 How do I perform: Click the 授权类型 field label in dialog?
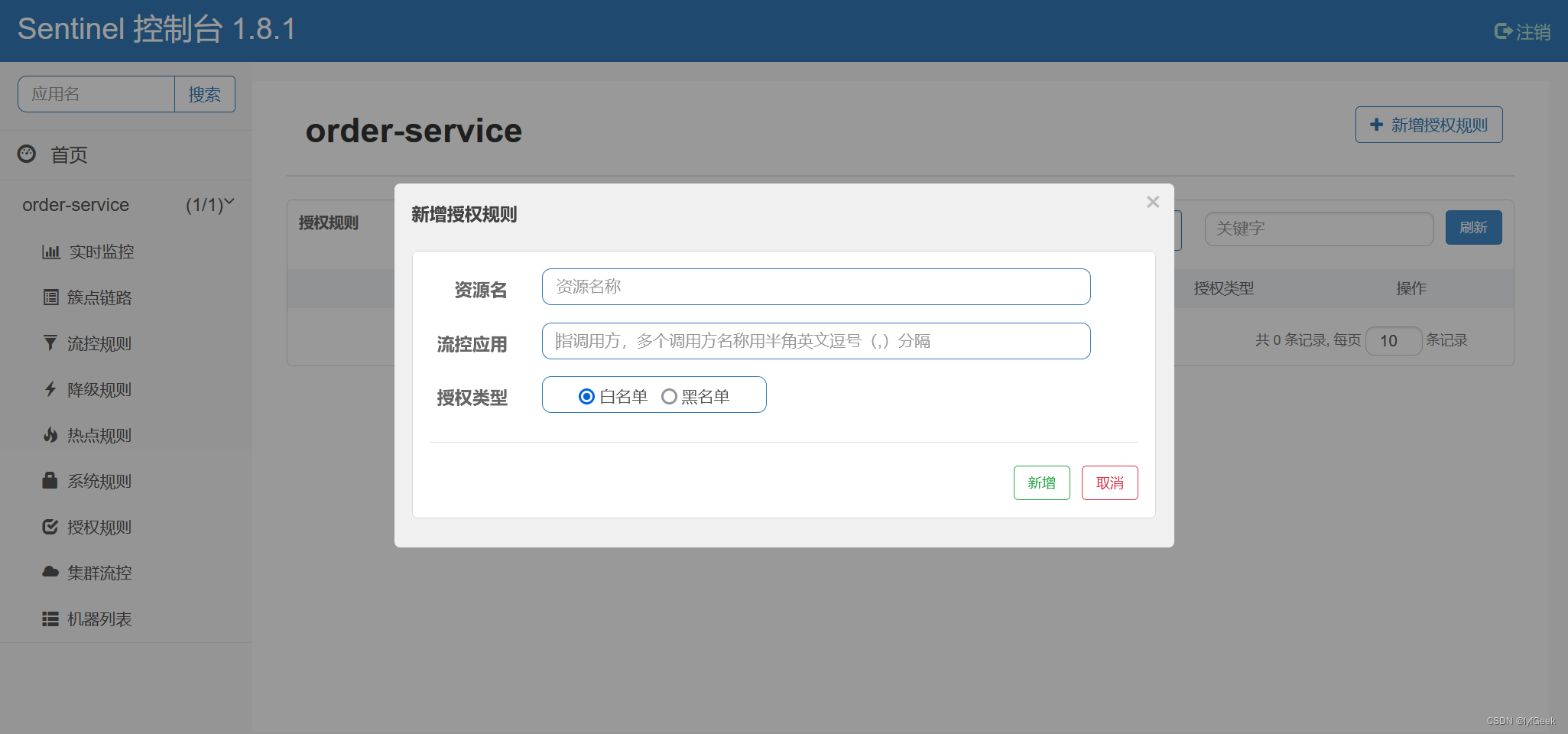(x=472, y=398)
